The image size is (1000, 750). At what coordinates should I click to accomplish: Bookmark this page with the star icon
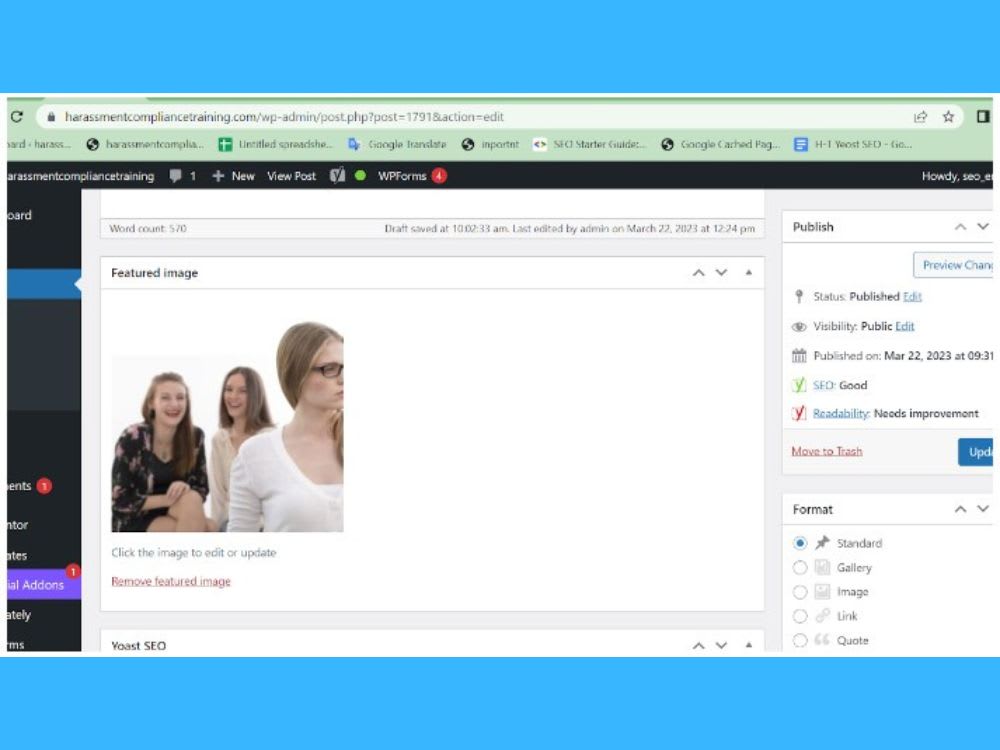click(948, 117)
